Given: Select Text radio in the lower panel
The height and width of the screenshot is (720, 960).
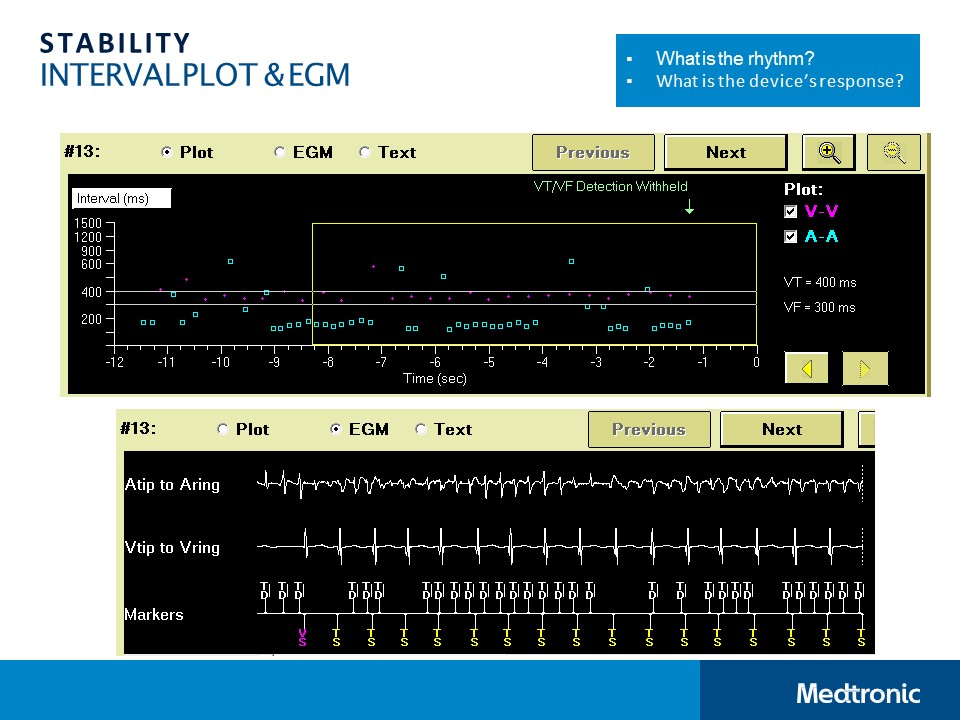Looking at the screenshot, I should [421, 429].
